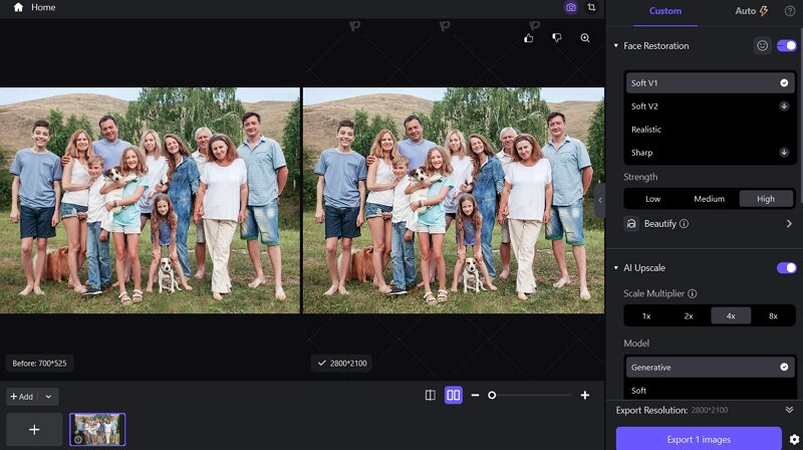Viewport: 803px width, 450px height.
Task: Select Soft V1 face model
Action: [710, 83]
